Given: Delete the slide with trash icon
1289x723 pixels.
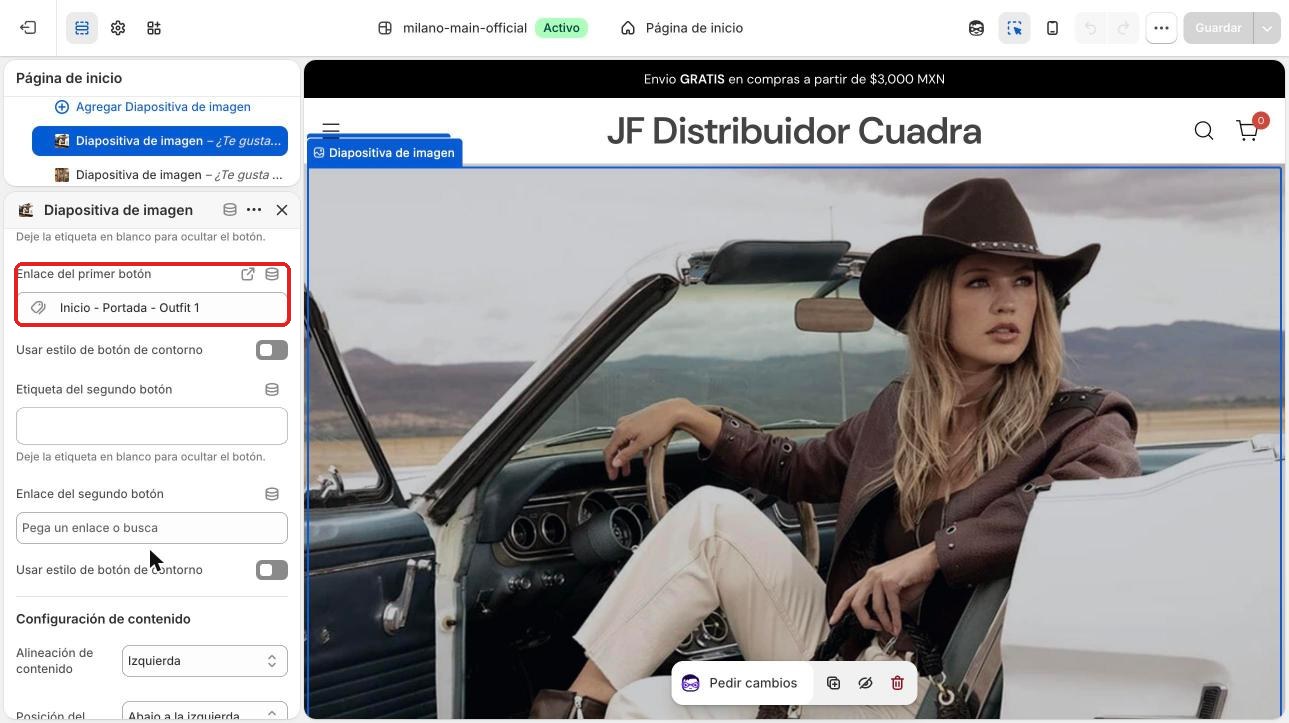Looking at the screenshot, I should point(897,683).
